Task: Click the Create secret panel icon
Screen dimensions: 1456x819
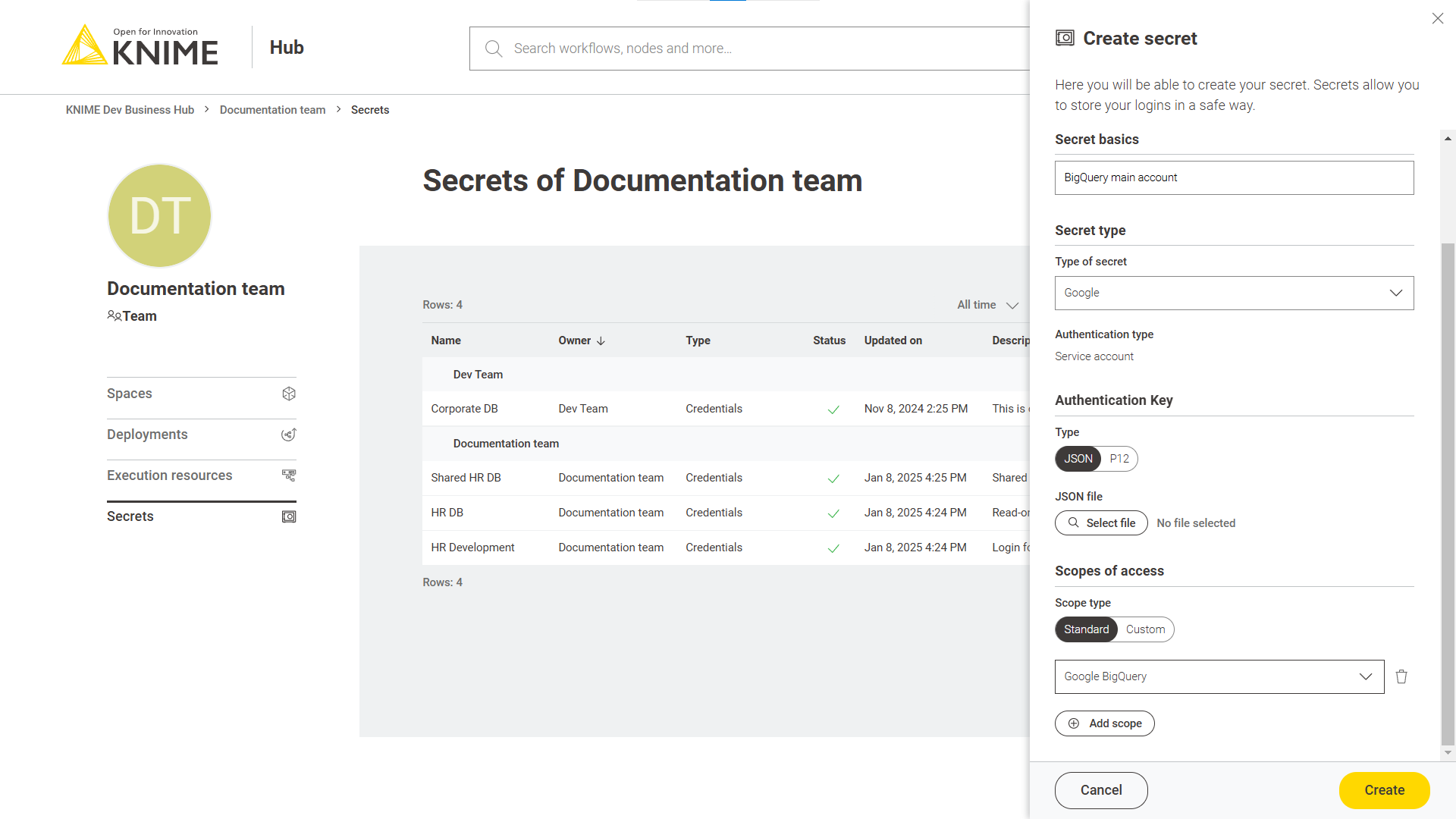Action: click(1063, 38)
